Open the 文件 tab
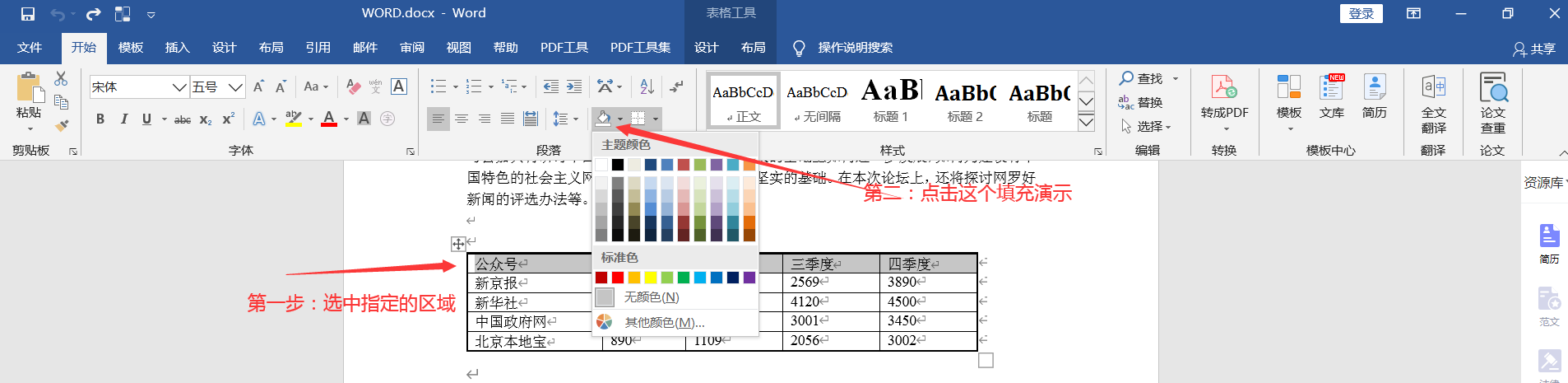Image resolution: width=1568 pixels, height=383 pixels. pyautogui.click(x=30, y=48)
